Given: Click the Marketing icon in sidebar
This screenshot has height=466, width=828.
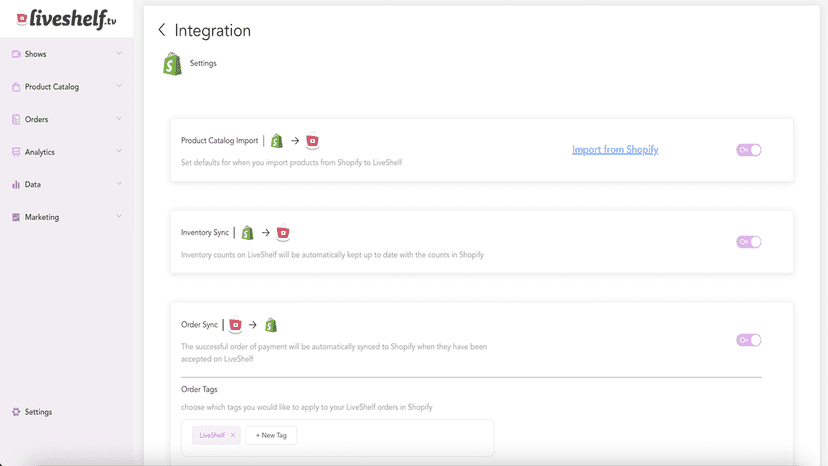Looking at the screenshot, I should pos(16,217).
